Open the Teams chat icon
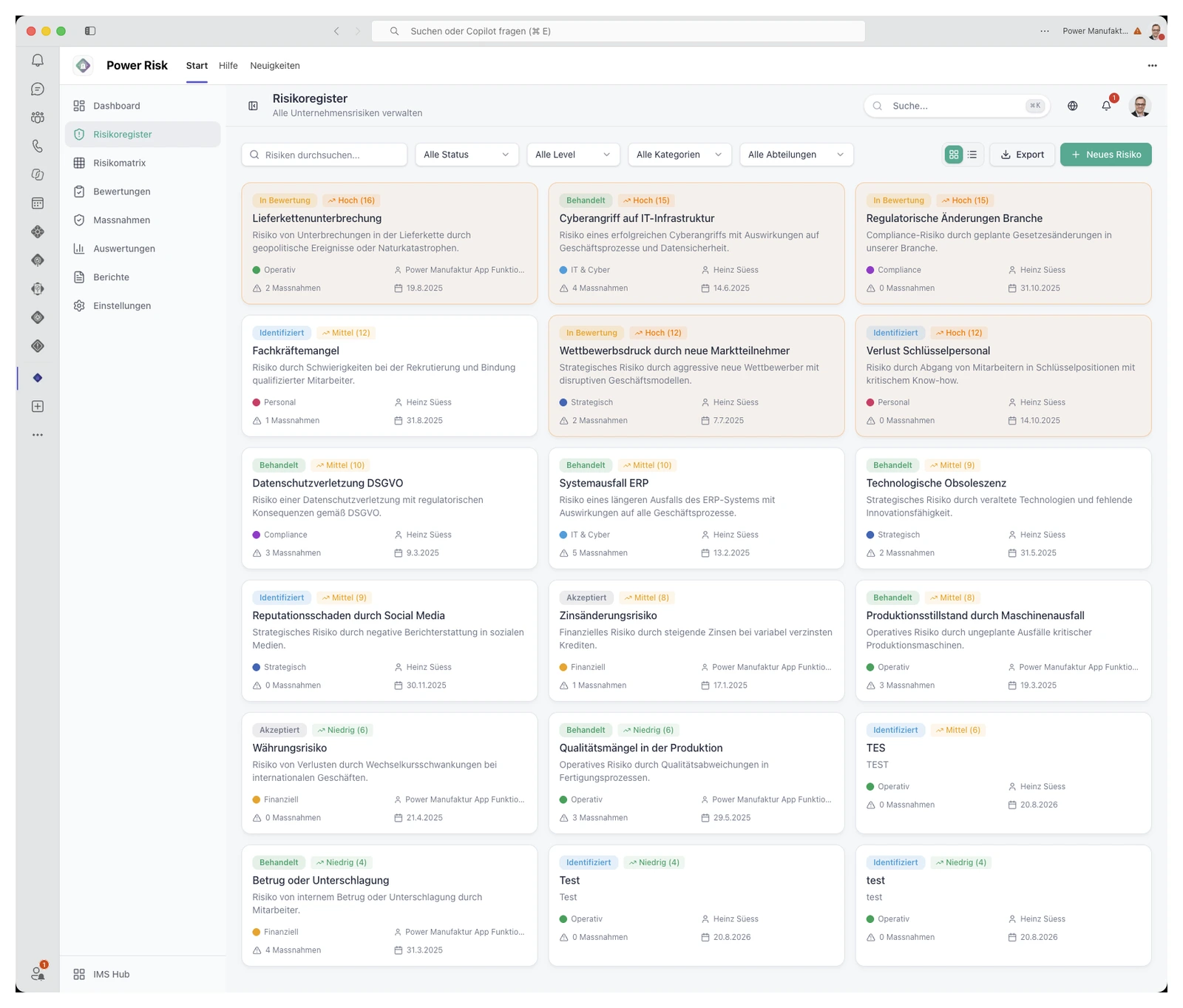The width and height of the screenshot is (1183, 1008). click(38, 89)
